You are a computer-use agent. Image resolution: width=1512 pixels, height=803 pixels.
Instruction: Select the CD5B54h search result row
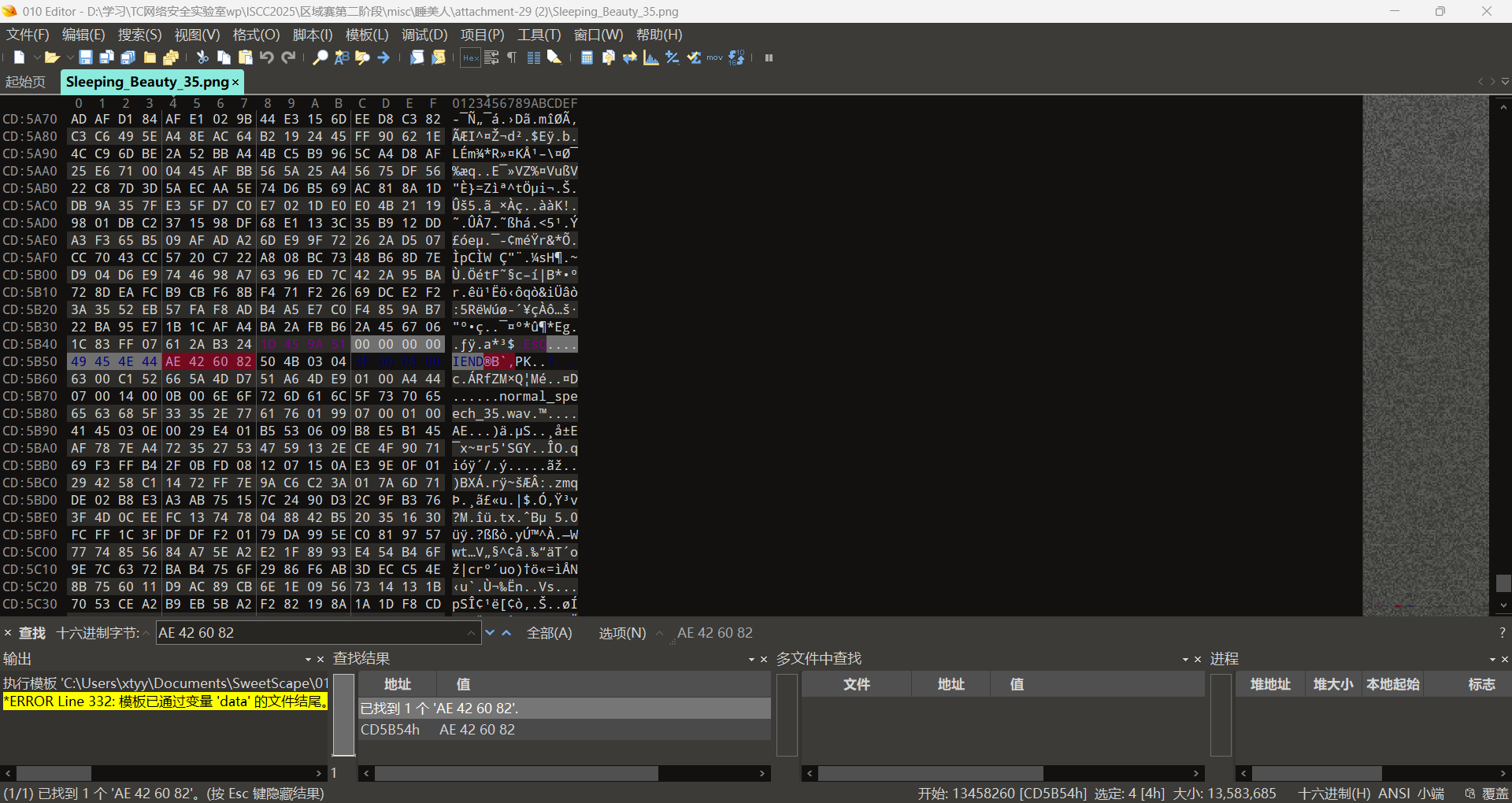coord(565,730)
